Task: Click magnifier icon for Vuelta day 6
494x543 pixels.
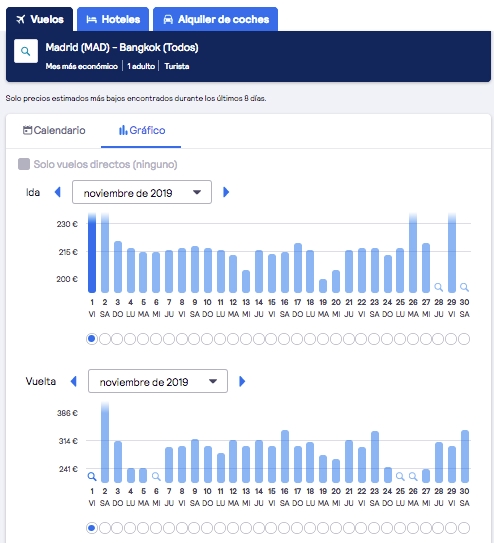Action: pyautogui.click(x=156, y=477)
